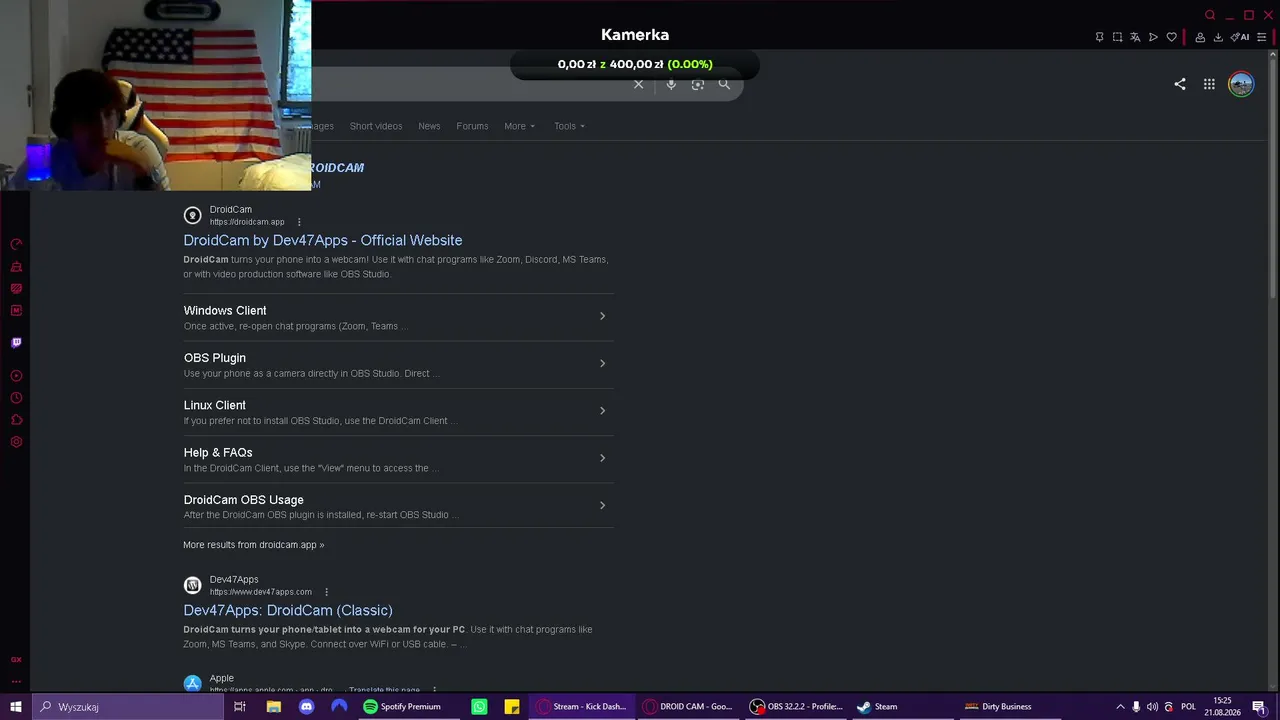Open the https://droidcam.app URL link

pos(247,222)
